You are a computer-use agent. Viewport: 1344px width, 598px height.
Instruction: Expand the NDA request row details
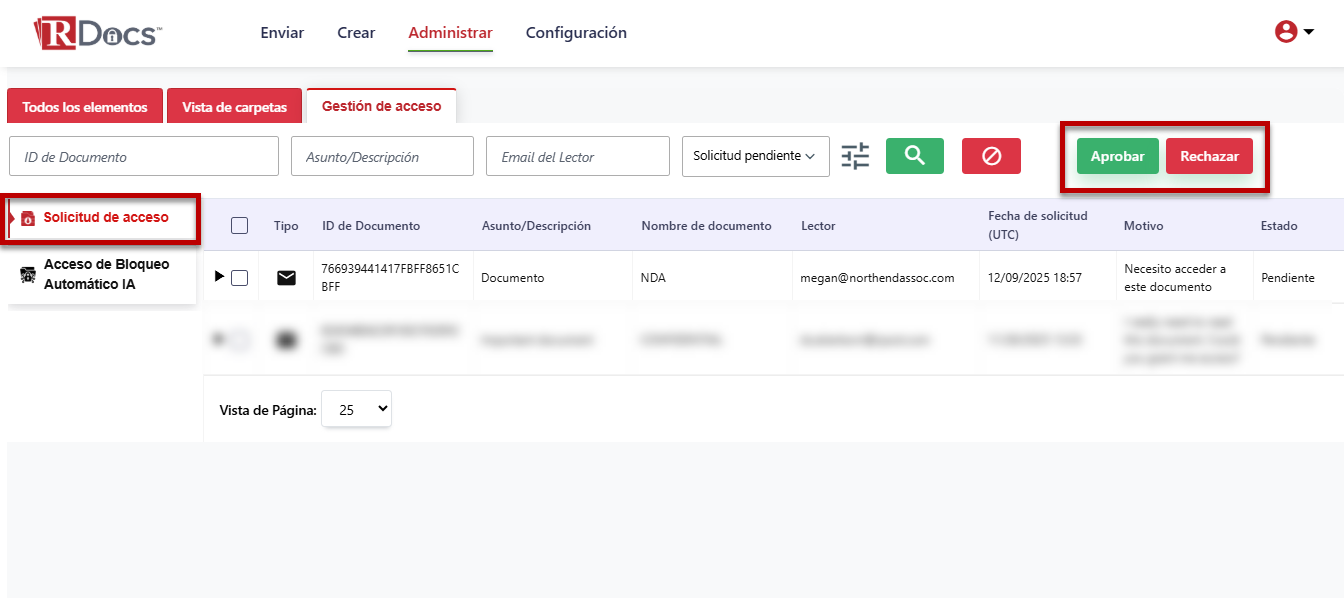[220, 277]
